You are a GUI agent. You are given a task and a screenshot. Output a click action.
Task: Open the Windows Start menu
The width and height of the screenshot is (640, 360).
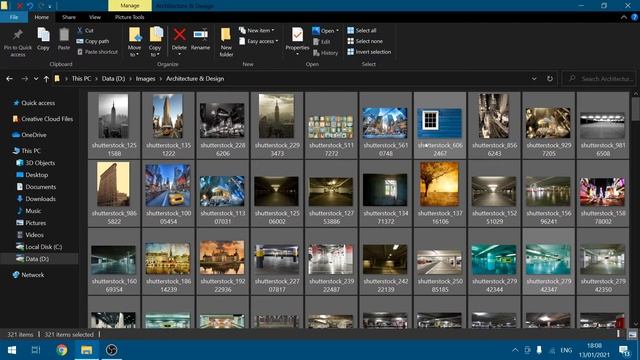tap(12, 350)
